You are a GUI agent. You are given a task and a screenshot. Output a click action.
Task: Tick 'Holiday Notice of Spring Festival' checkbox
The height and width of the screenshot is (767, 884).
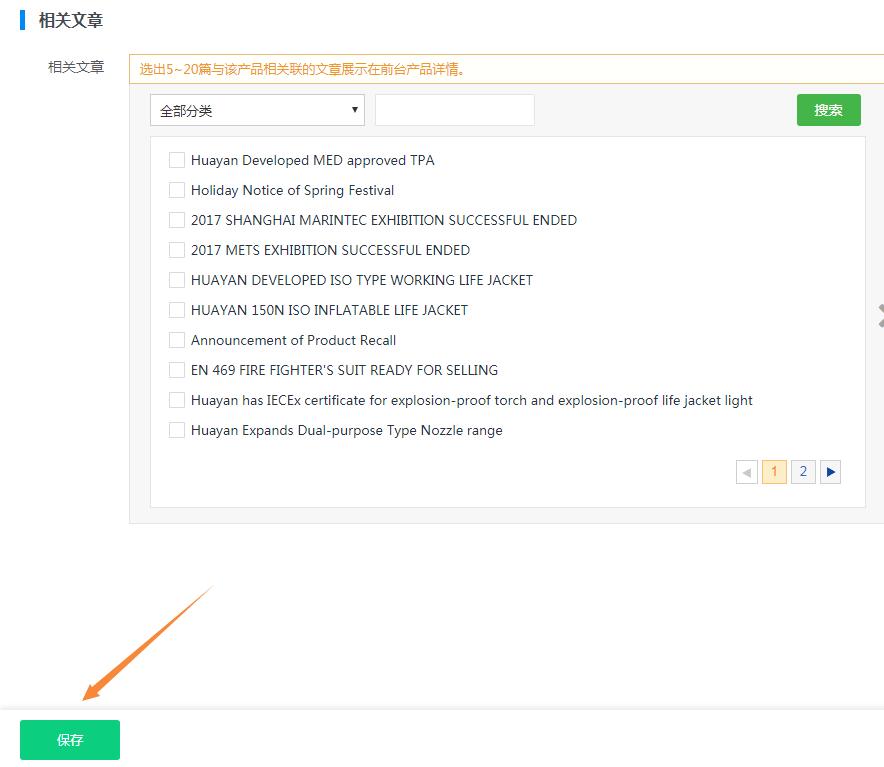(x=177, y=190)
